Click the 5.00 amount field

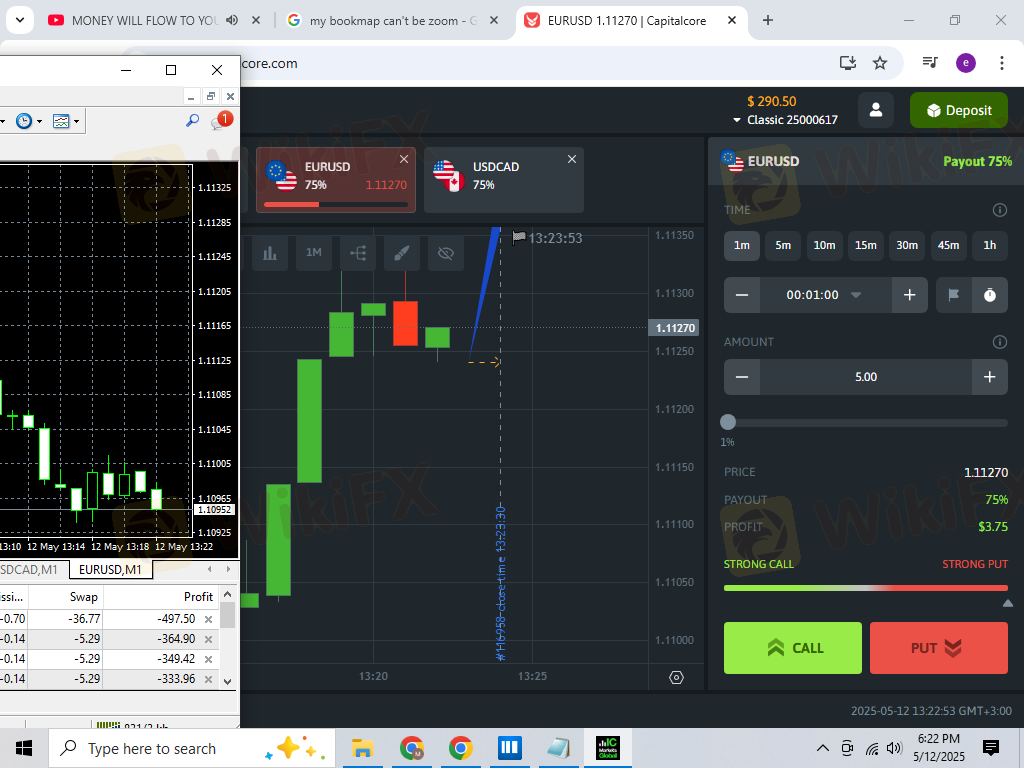(x=866, y=377)
